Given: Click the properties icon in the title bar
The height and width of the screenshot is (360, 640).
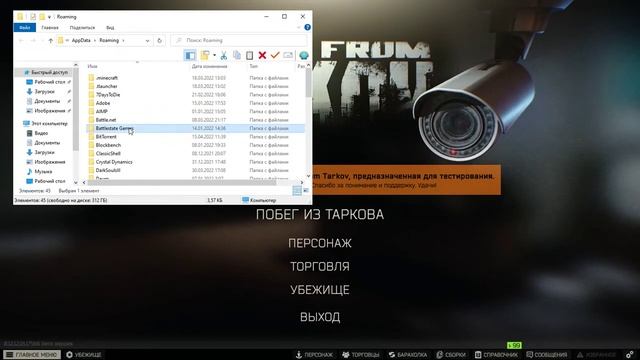Looking at the screenshot, I should tap(33, 17).
